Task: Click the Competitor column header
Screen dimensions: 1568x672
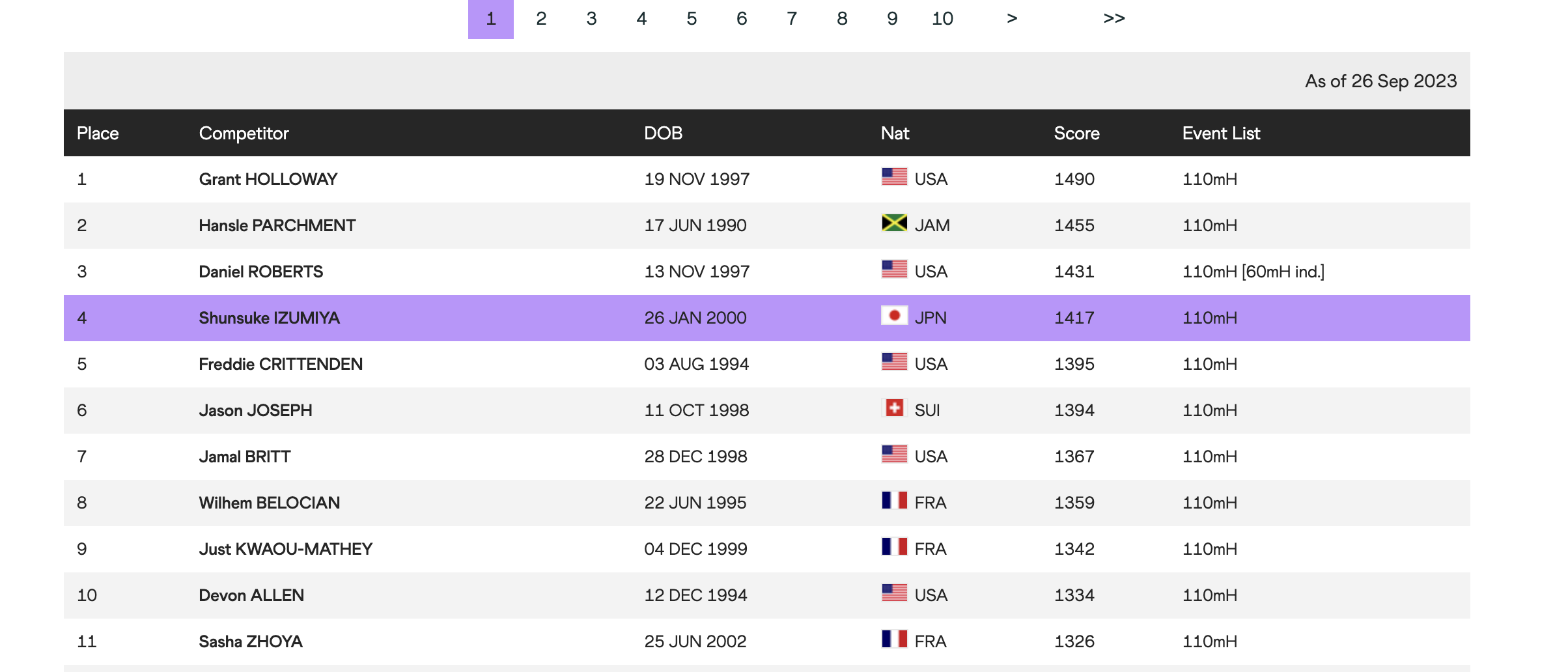Action: point(244,133)
